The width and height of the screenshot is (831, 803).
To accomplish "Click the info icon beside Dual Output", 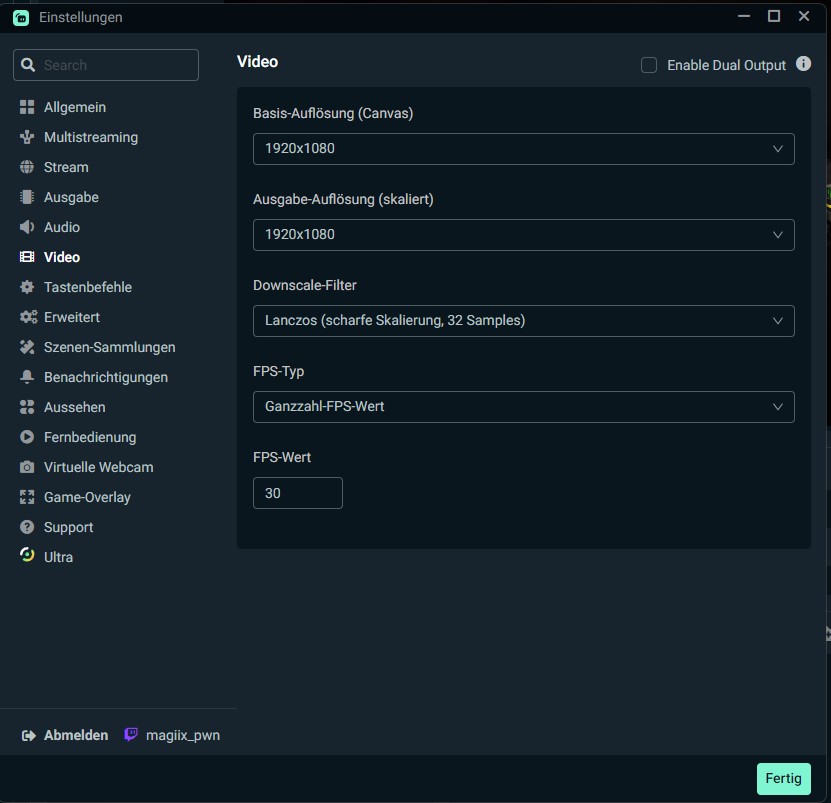I will click(x=803, y=64).
